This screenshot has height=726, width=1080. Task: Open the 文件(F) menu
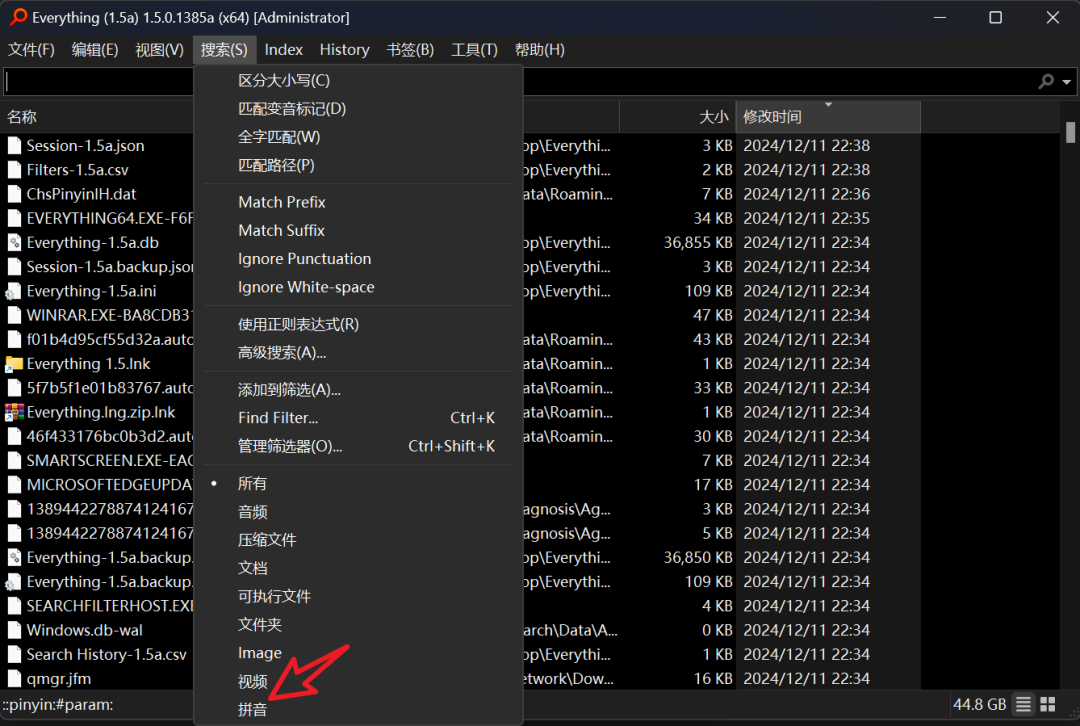(x=31, y=50)
